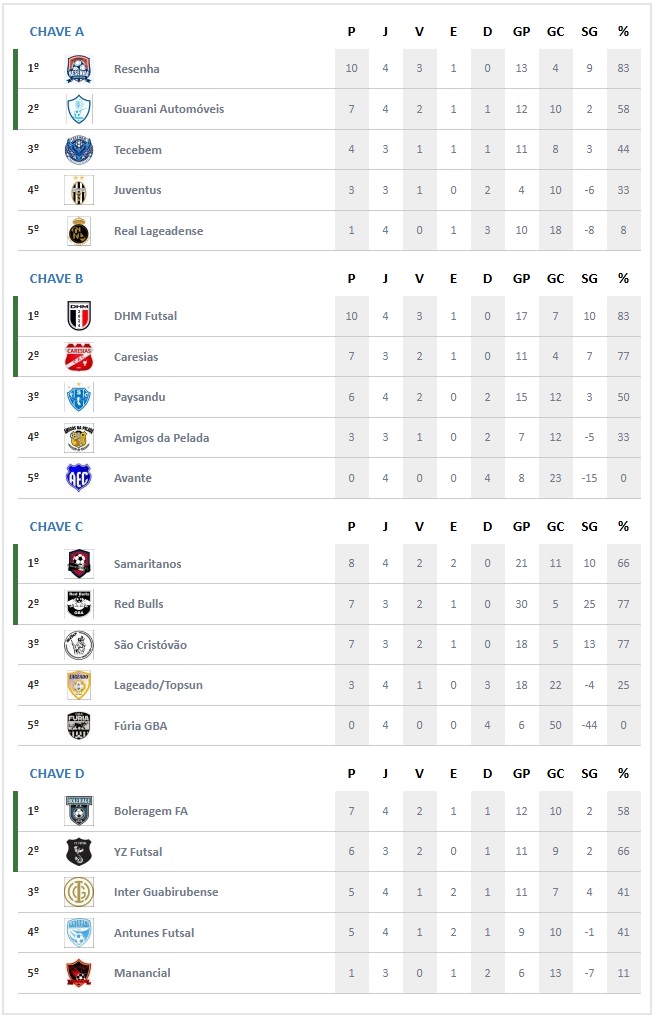Viewport: 656px width, 1020px height.
Task: Open the Tecebem team link
Action: (x=137, y=150)
